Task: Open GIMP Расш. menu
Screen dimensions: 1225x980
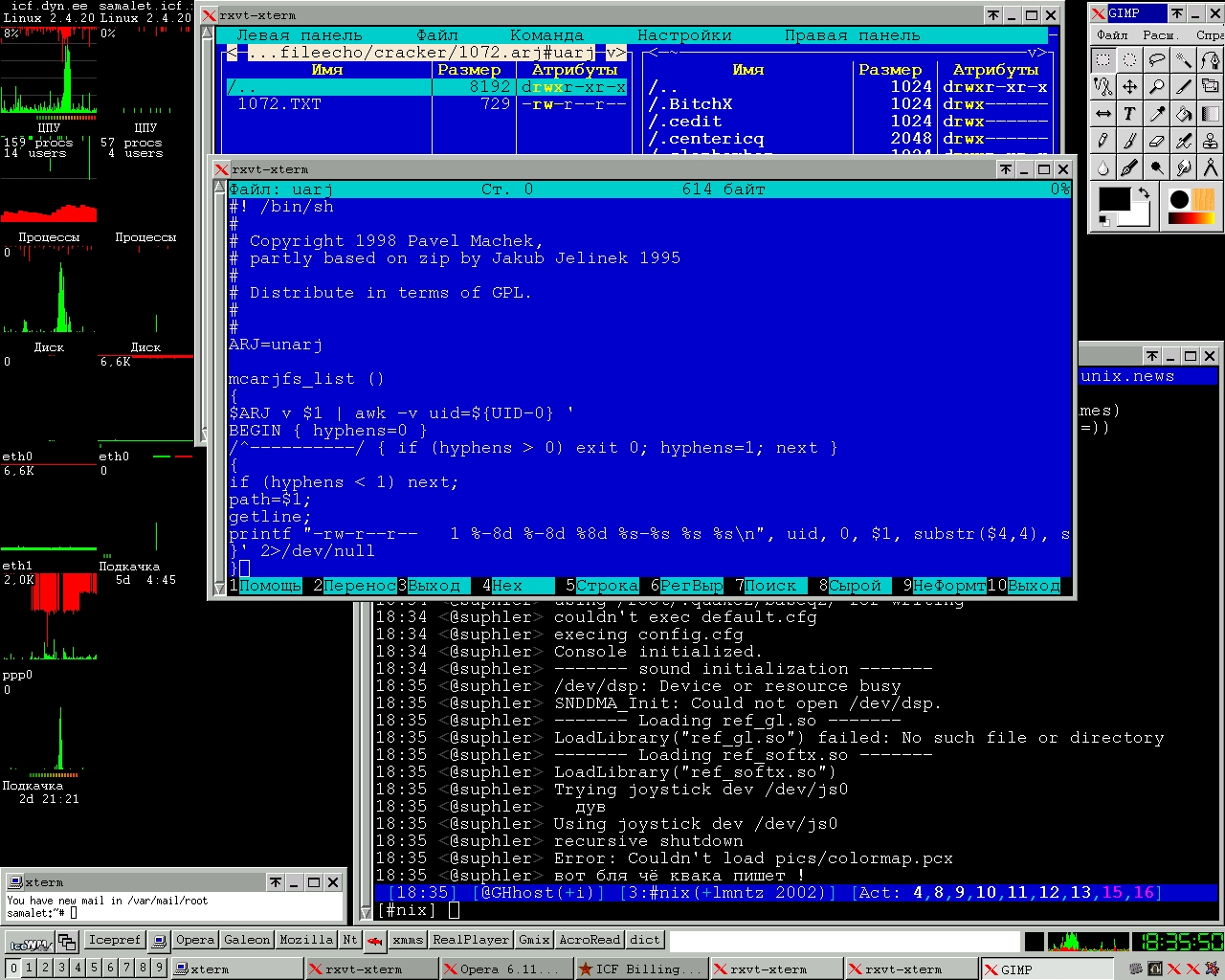Action: tap(1159, 34)
